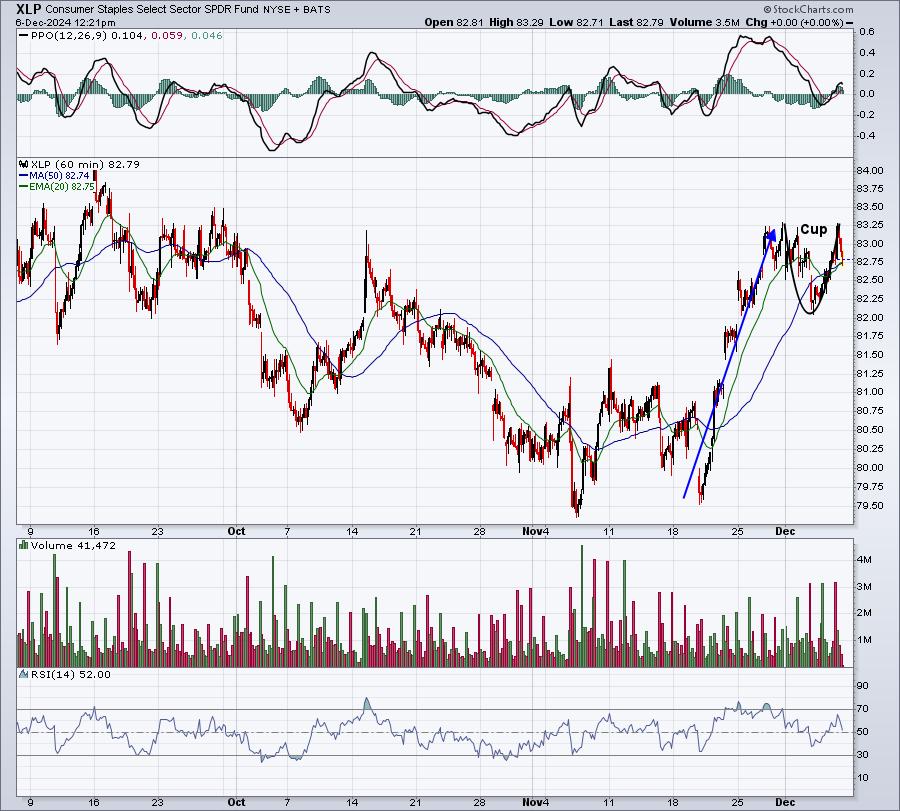Click the 30 label on RSI axis
This screenshot has height=811, width=900.
tap(863, 755)
